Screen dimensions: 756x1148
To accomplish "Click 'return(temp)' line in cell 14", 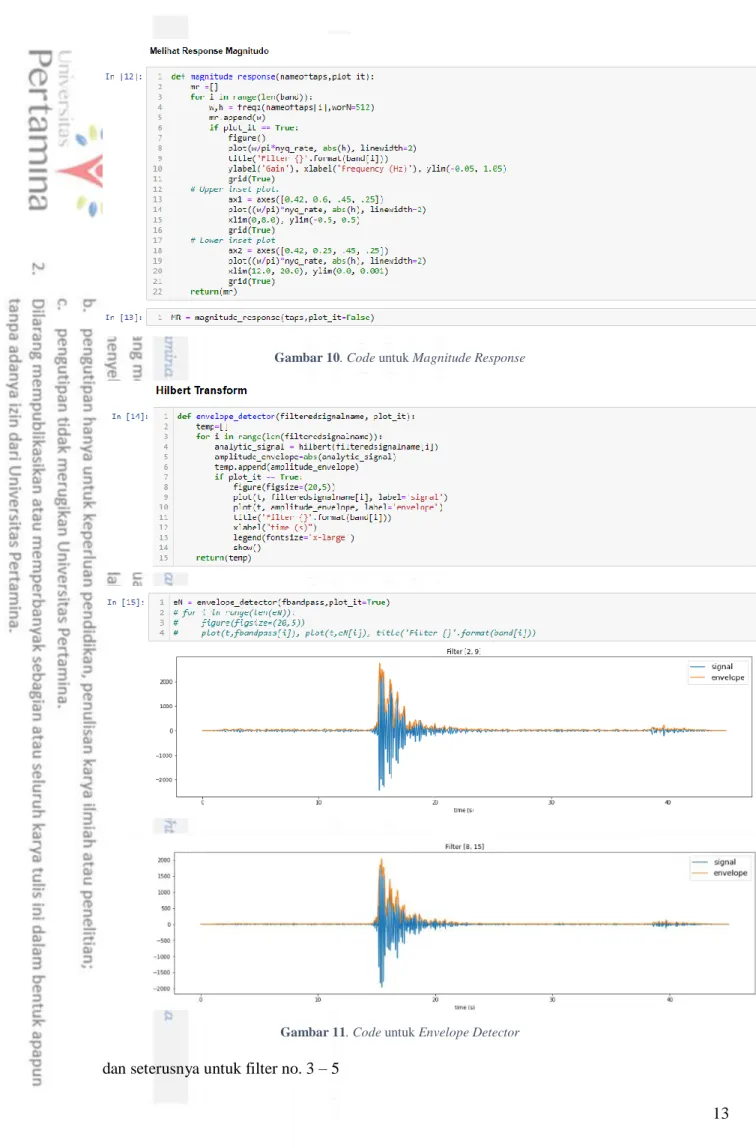I will tap(223, 558).
